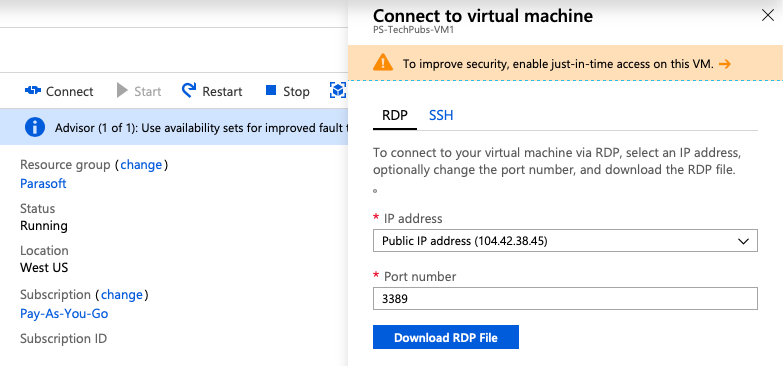Click the Connect toolbar label
The height and width of the screenshot is (366, 783).
[x=69, y=91]
